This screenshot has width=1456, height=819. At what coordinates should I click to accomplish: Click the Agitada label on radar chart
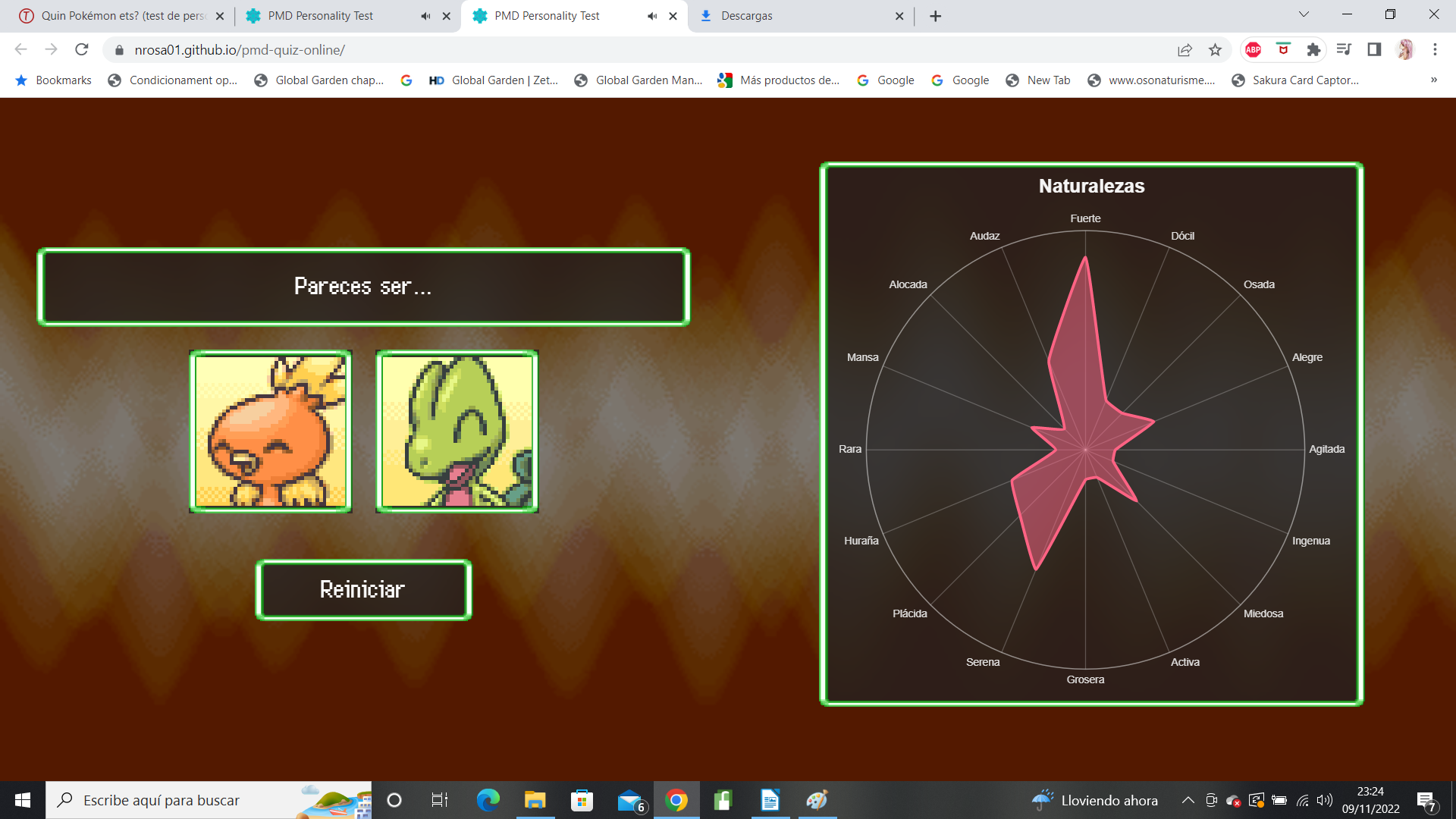pos(1327,449)
